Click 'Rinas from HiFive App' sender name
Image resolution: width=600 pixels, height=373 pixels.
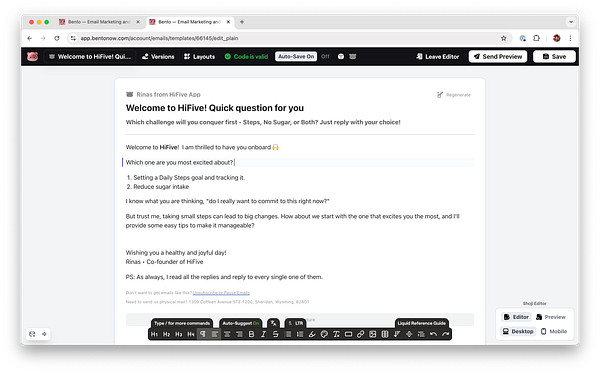(168, 94)
